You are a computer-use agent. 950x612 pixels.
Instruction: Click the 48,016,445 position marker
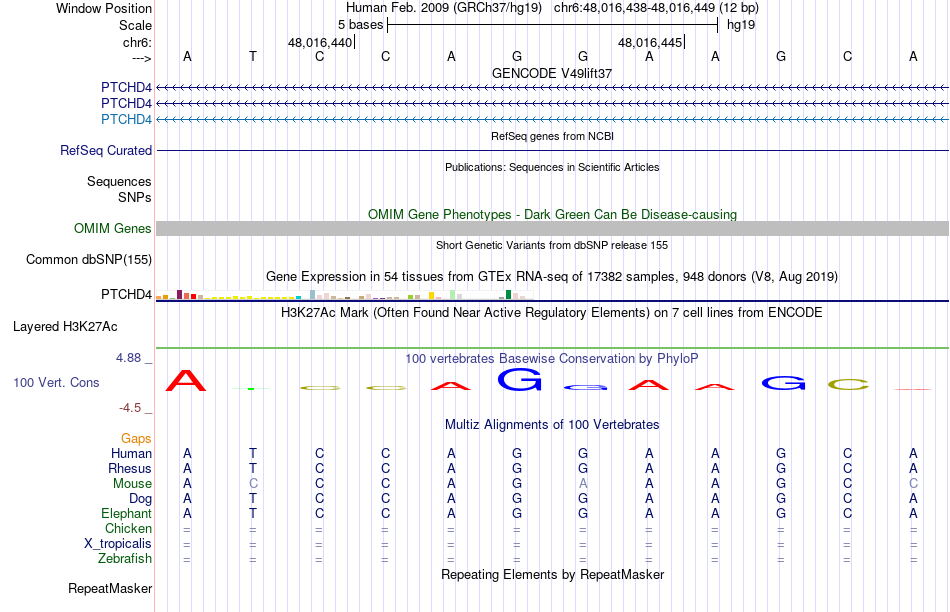pos(651,42)
